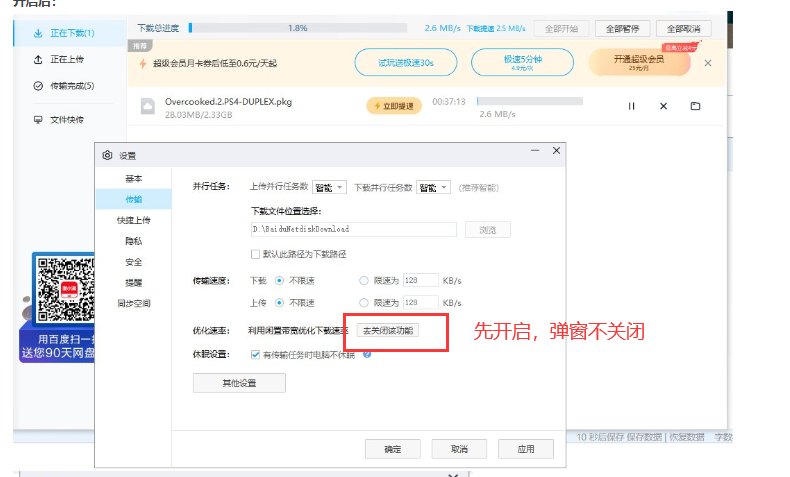Open the 传输完成(5) list in sidebar
This screenshot has height=477, width=790.
coord(71,86)
